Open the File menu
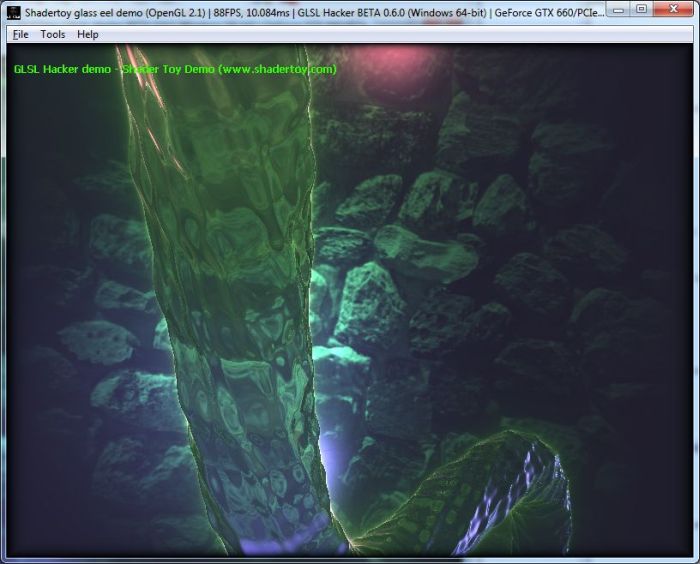700x564 pixels. coord(20,34)
